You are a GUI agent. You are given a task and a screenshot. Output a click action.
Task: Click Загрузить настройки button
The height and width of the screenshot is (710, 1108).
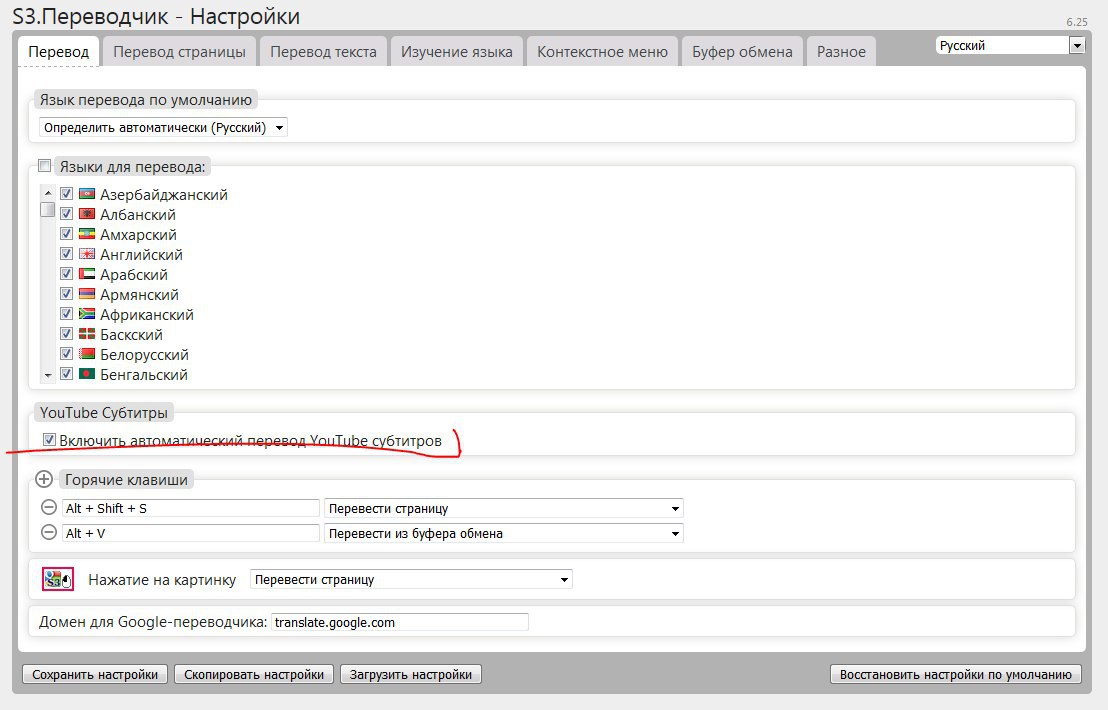coord(411,674)
